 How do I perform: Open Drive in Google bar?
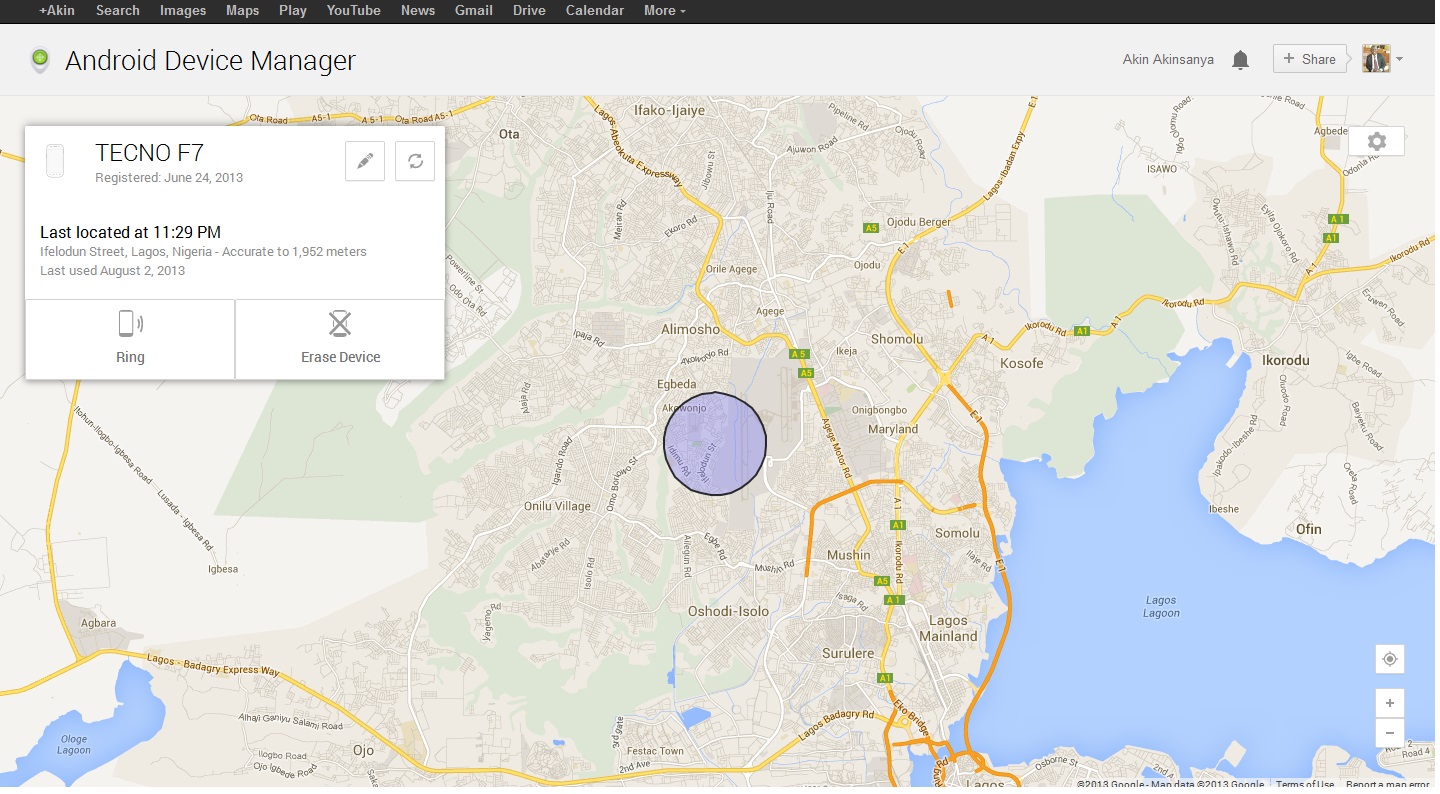(530, 10)
